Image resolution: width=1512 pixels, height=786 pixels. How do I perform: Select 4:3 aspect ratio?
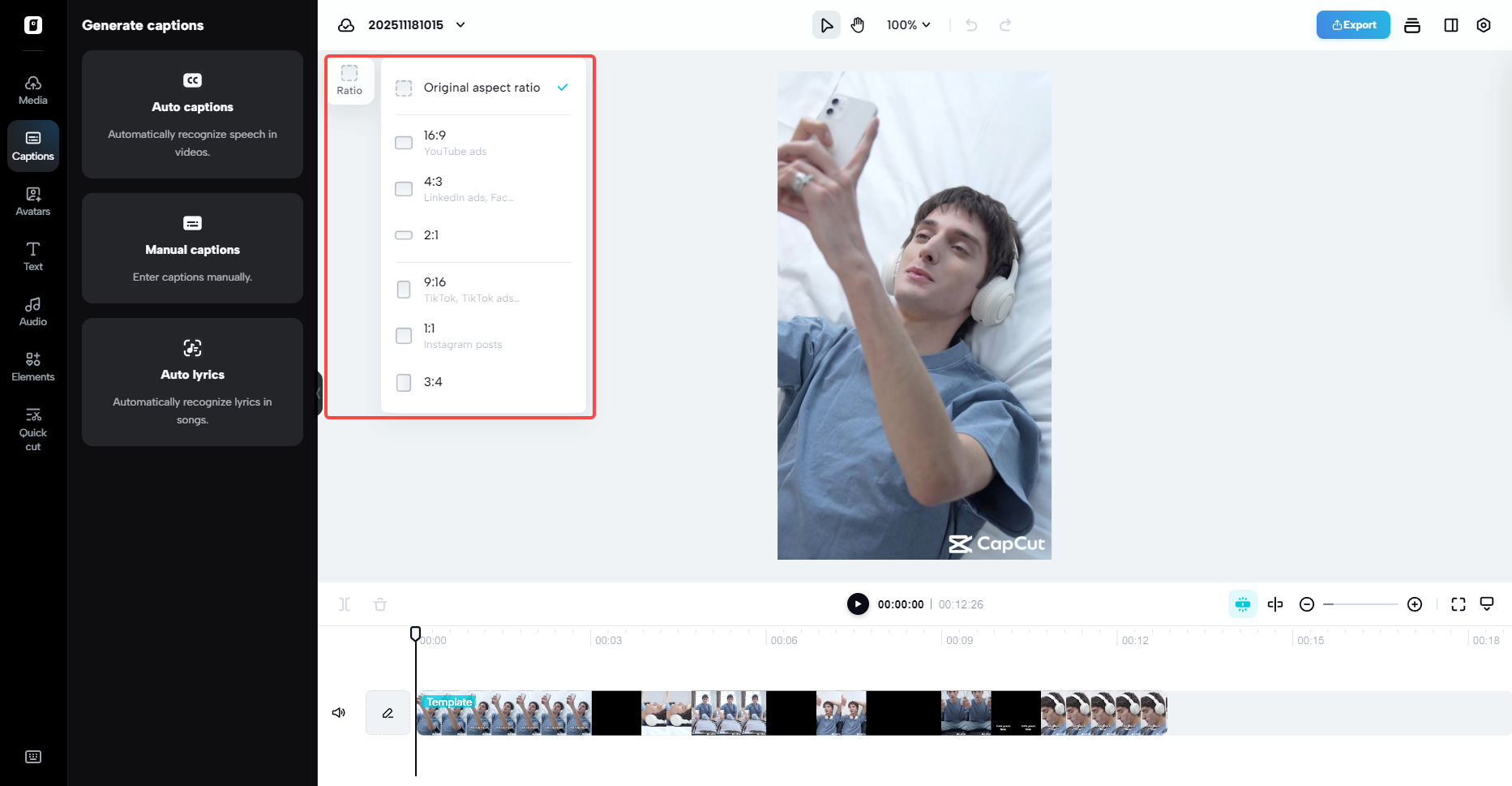click(x=483, y=189)
